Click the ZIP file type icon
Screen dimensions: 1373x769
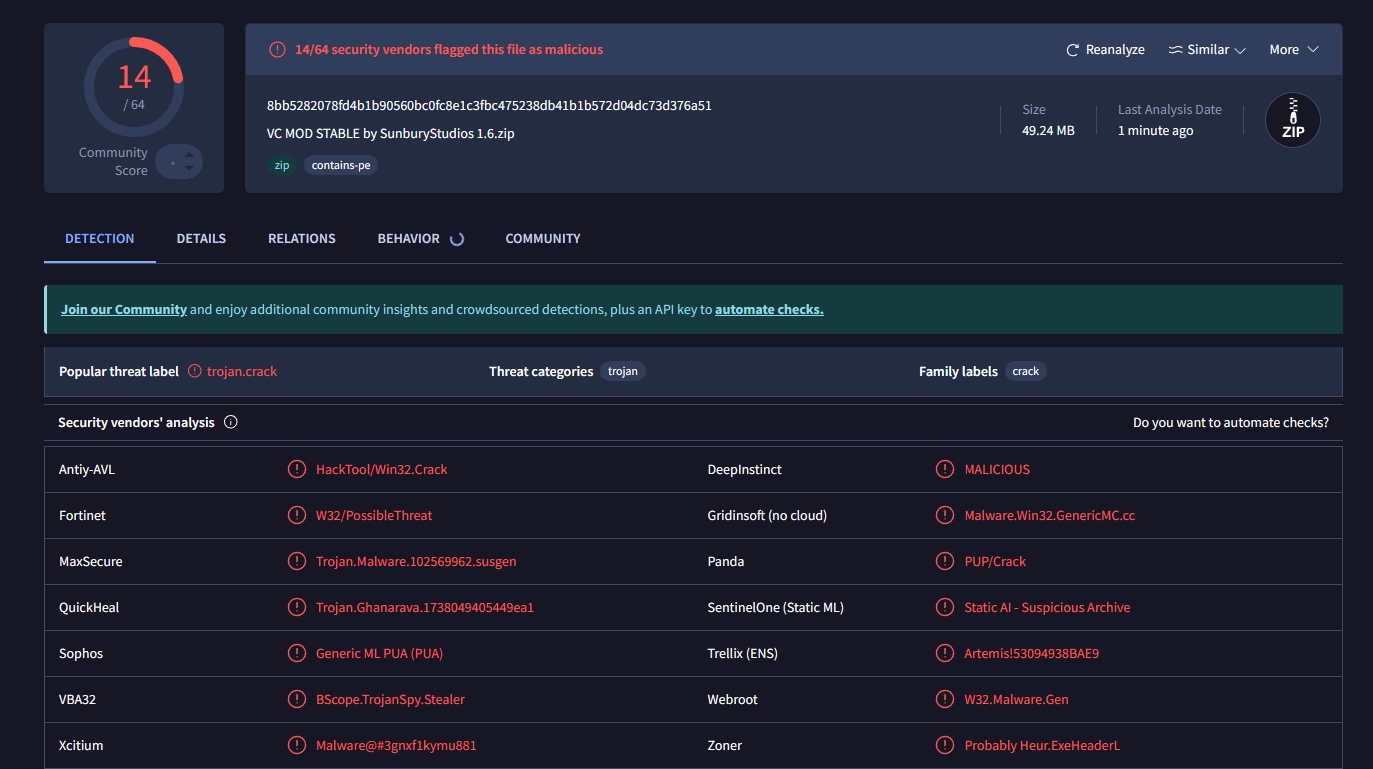(1293, 120)
